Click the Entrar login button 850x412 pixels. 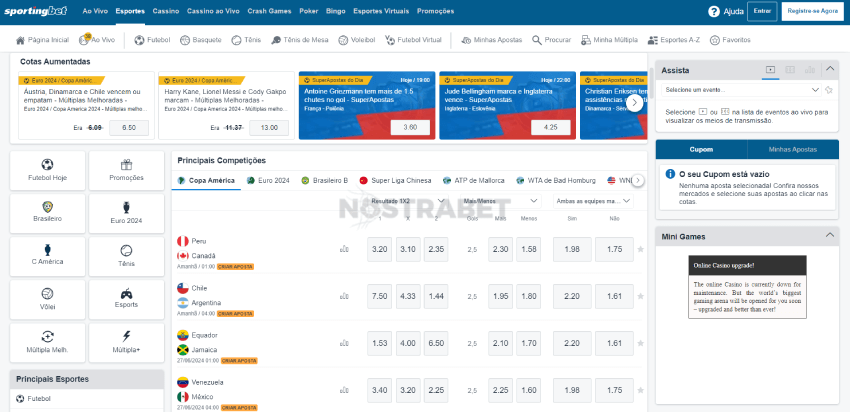point(762,11)
